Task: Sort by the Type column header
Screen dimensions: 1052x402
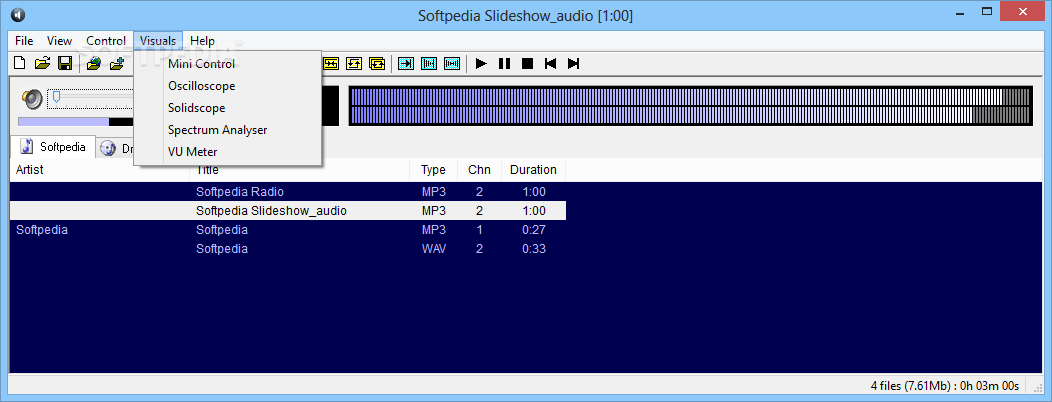Action: [x=433, y=170]
